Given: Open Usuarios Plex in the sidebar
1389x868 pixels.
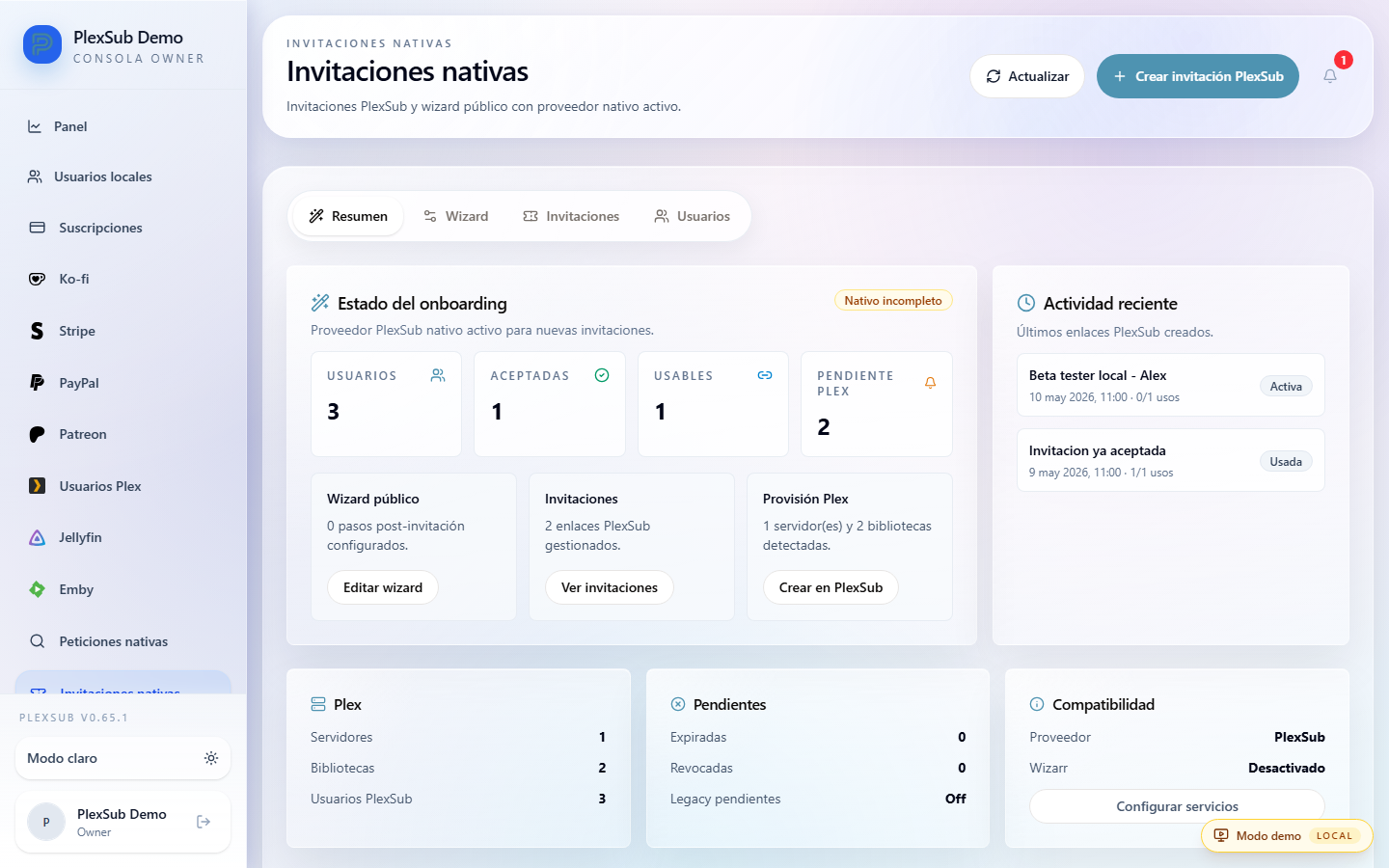Looking at the screenshot, I should click(x=123, y=486).
